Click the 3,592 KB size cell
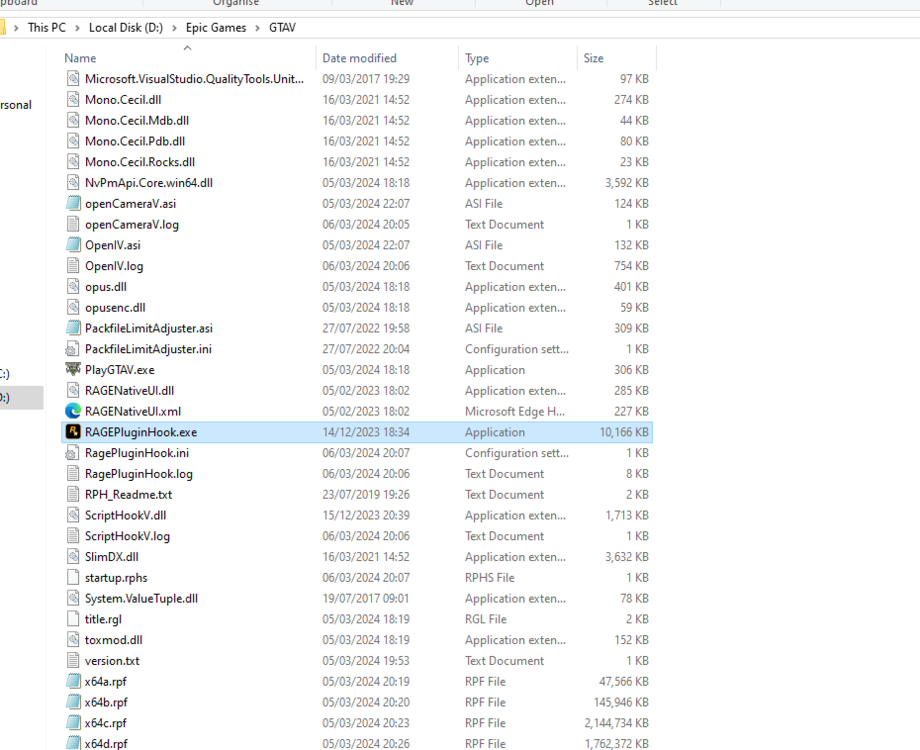 pyautogui.click(x=627, y=183)
